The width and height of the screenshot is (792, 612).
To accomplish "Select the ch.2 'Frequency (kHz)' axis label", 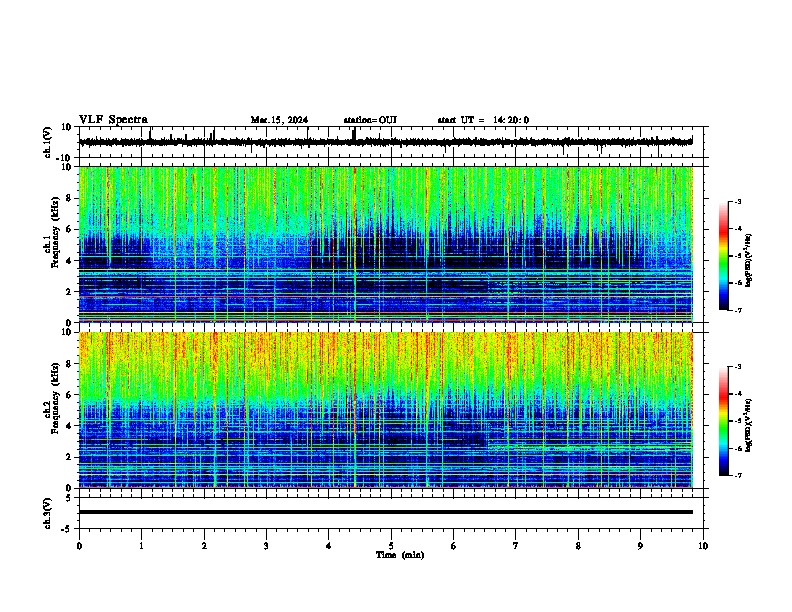I will coord(55,398).
